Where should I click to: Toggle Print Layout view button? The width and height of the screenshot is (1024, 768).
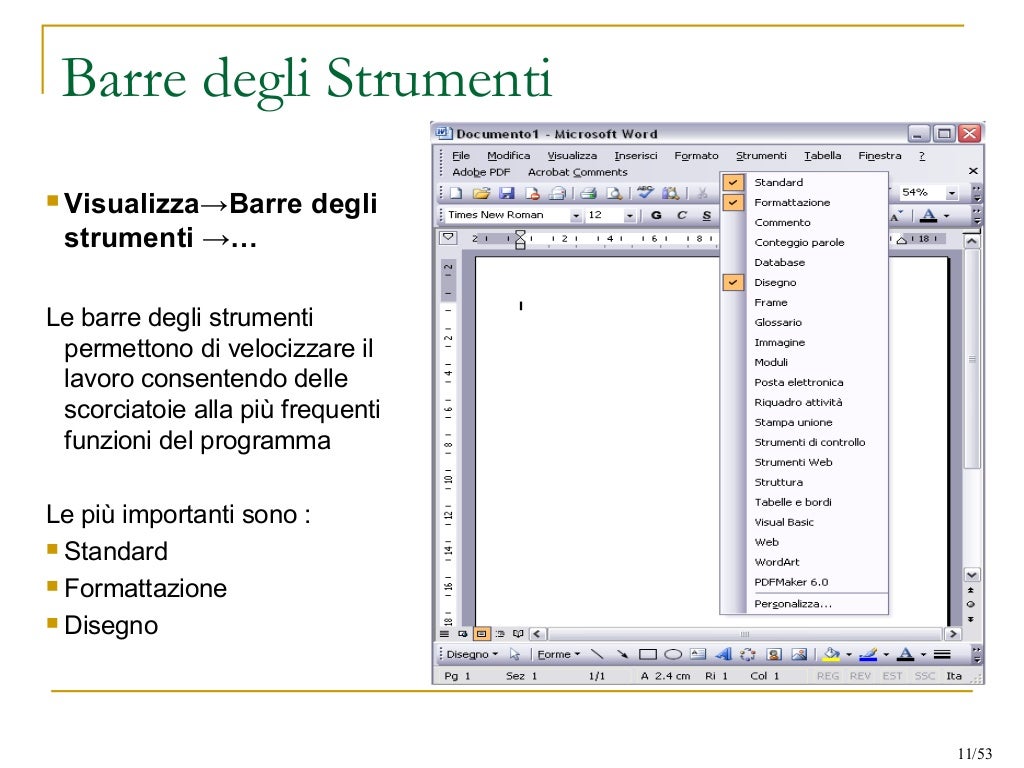481,633
